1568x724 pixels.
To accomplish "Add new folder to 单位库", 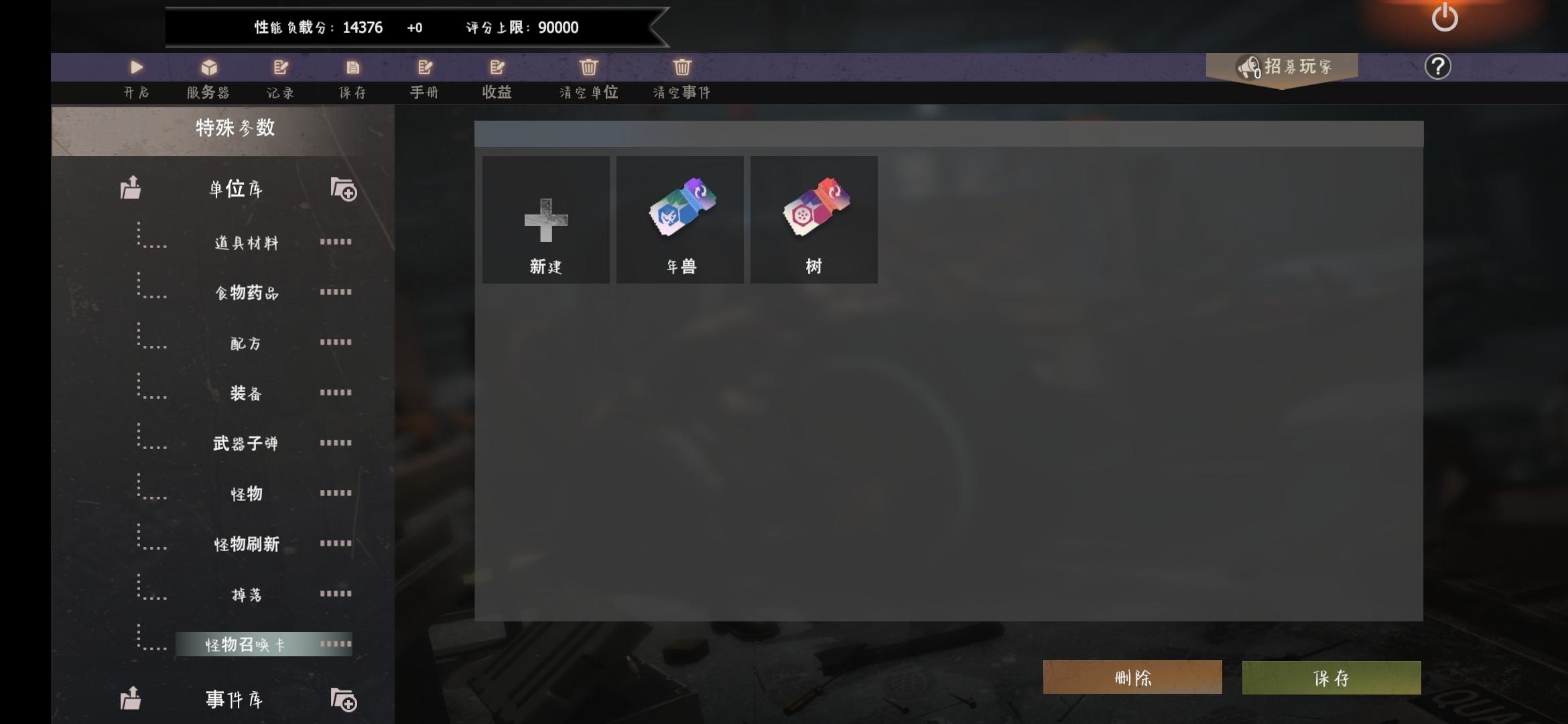I will (344, 189).
